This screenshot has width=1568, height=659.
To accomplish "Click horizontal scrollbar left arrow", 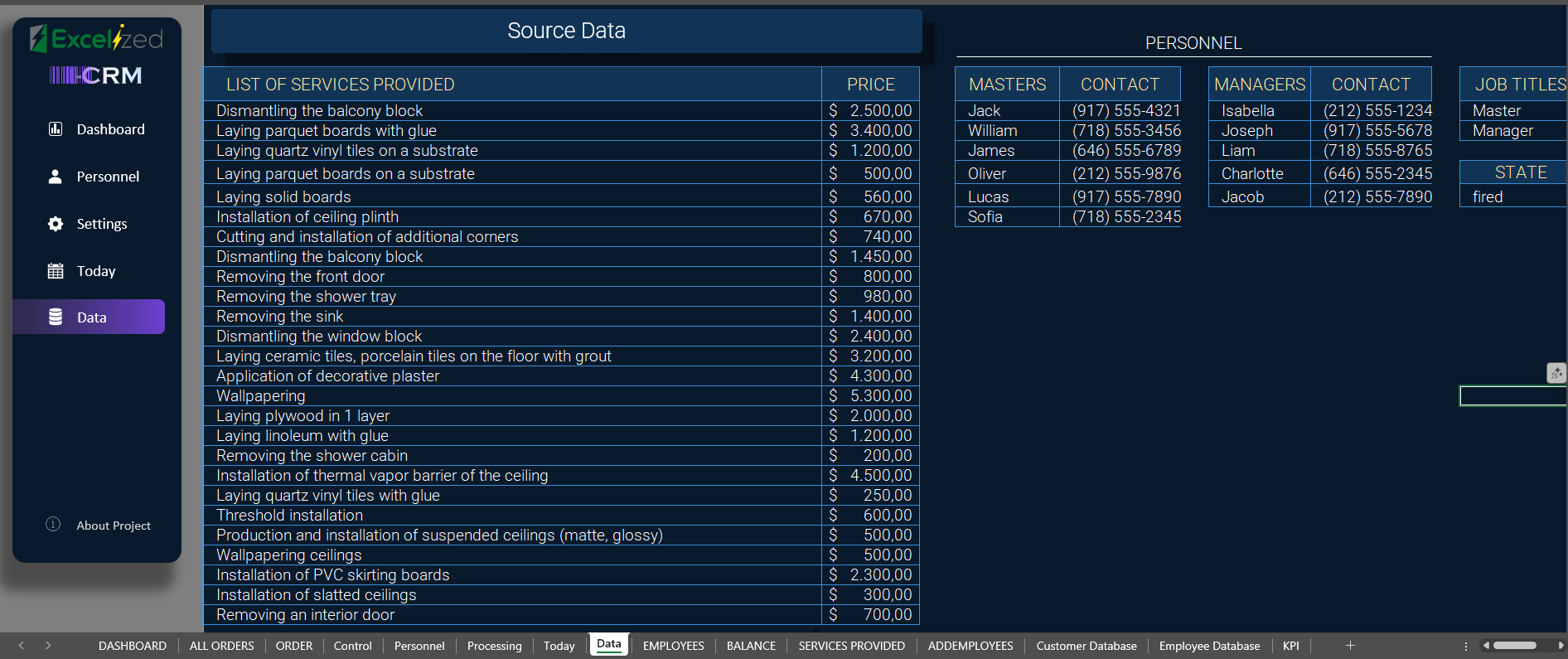I will point(1486,645).
